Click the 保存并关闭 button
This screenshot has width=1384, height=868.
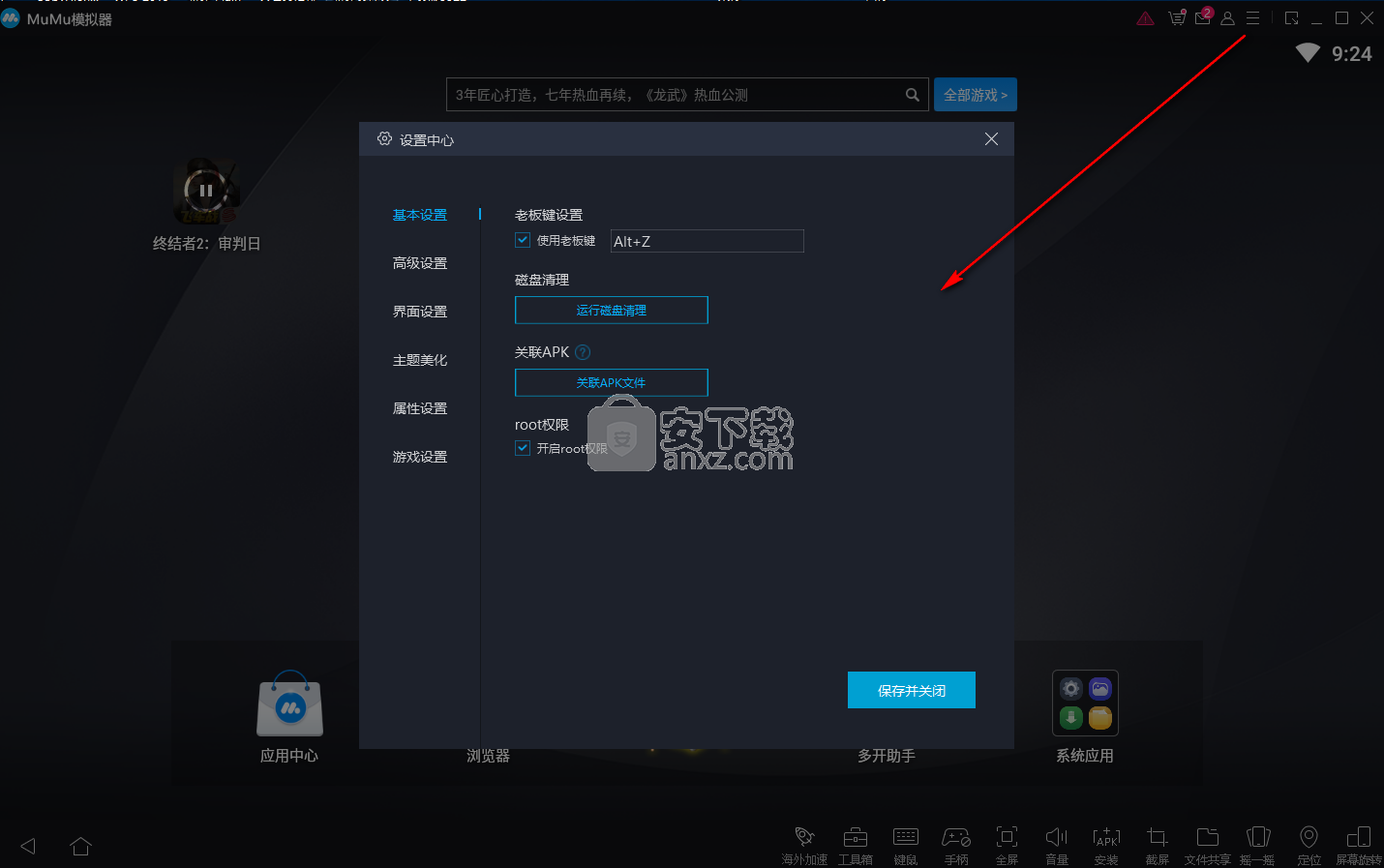pyautogui.click(x=912, y=690)
